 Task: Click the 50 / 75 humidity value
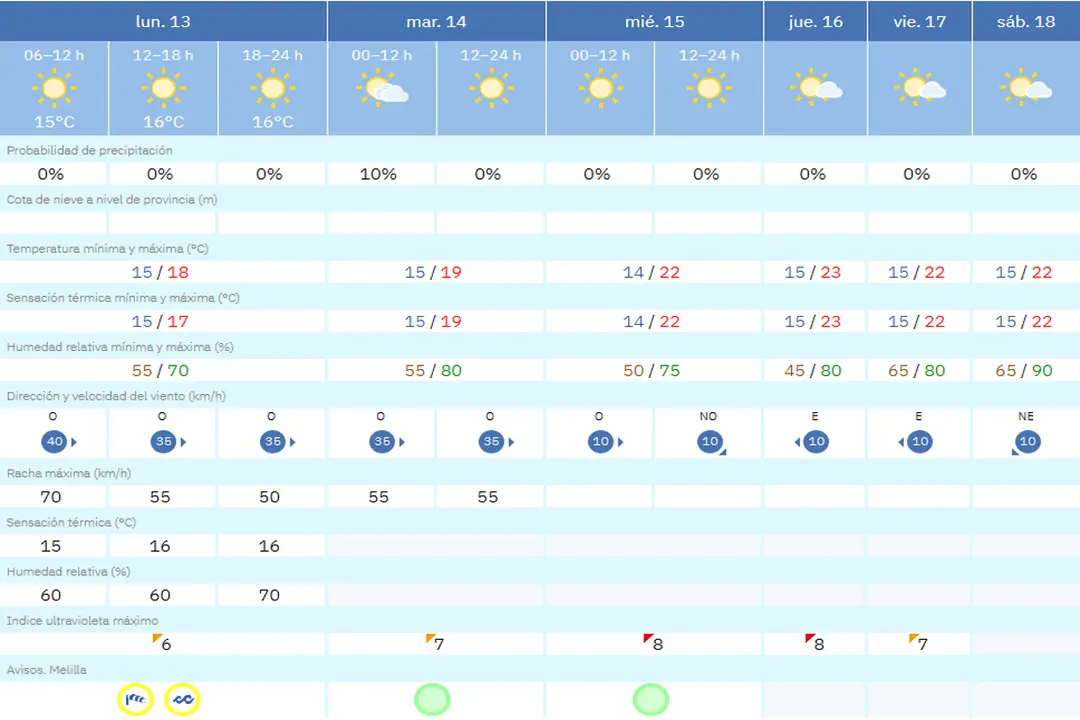652,371
